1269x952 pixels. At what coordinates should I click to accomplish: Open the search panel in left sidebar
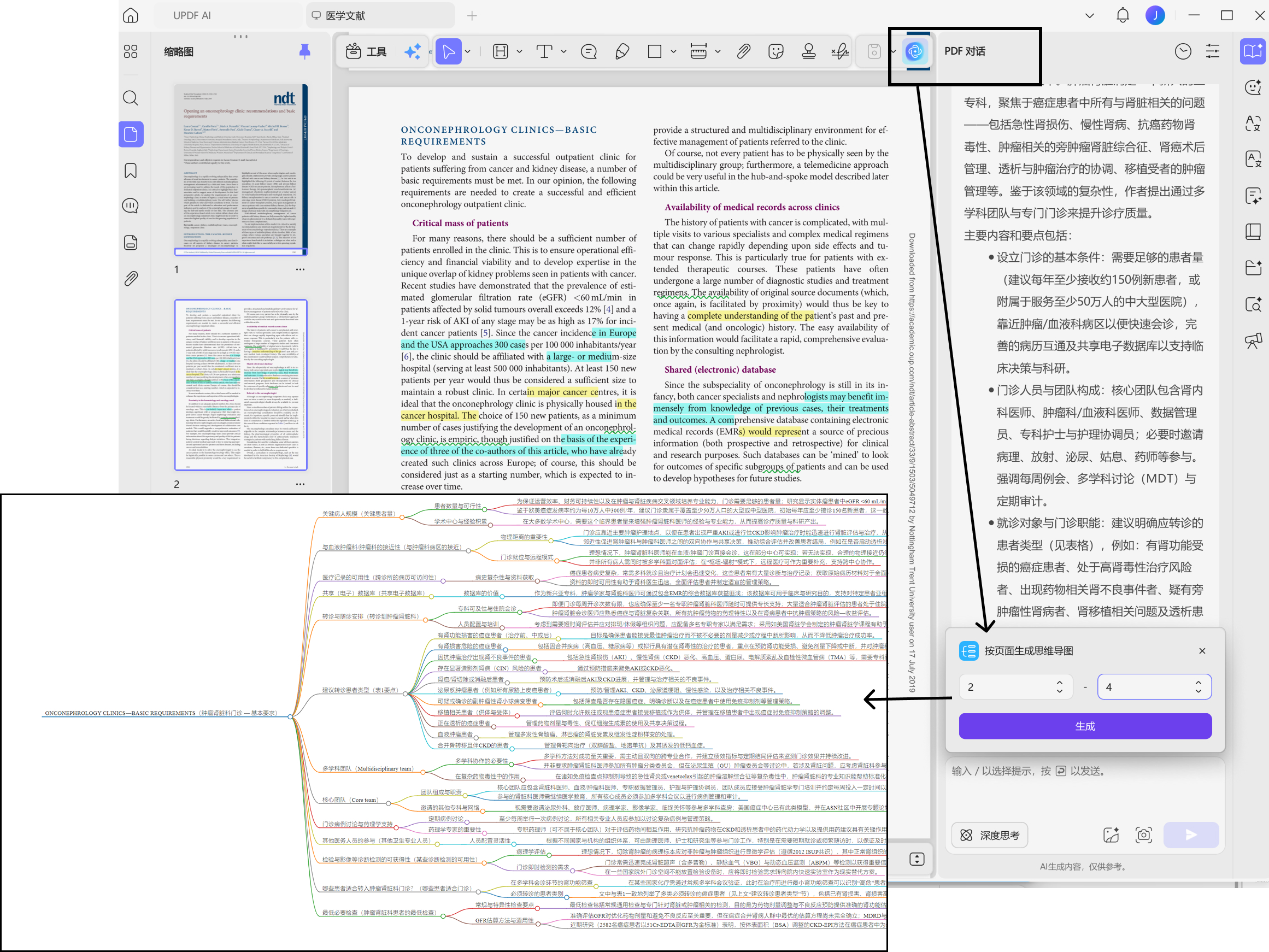point(131,98)
